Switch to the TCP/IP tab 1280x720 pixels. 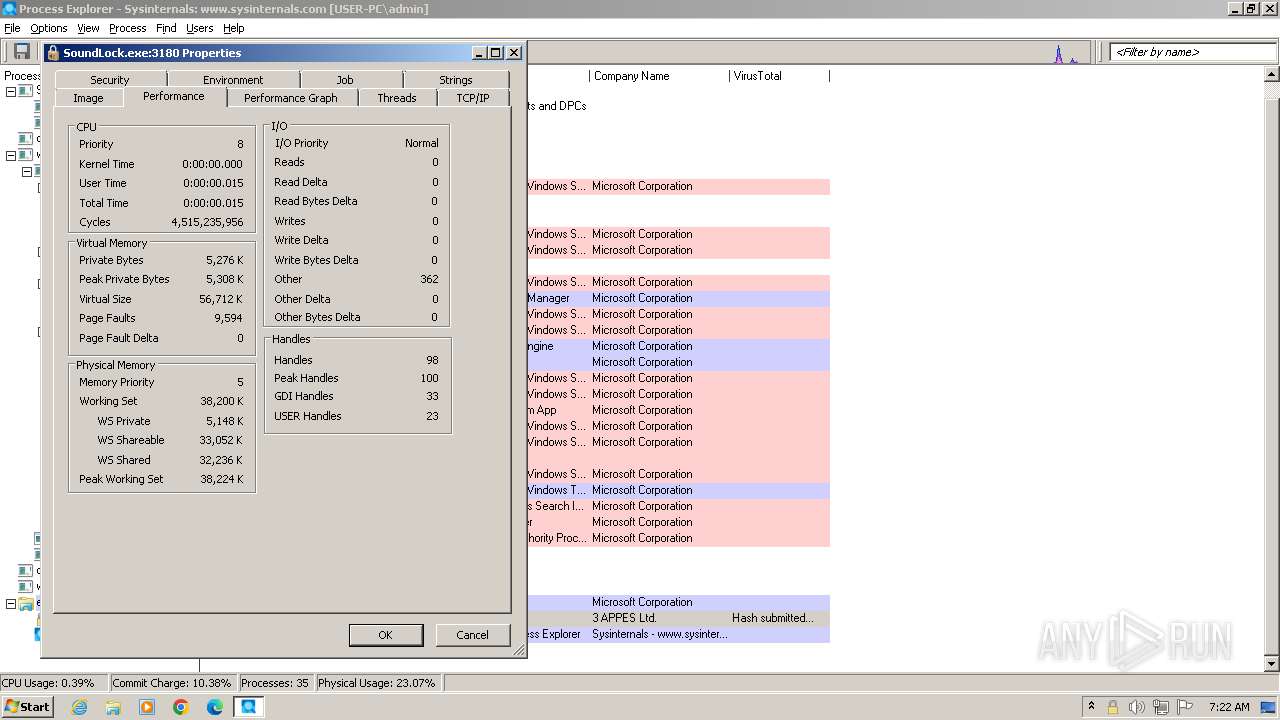[x=473, y=98]
